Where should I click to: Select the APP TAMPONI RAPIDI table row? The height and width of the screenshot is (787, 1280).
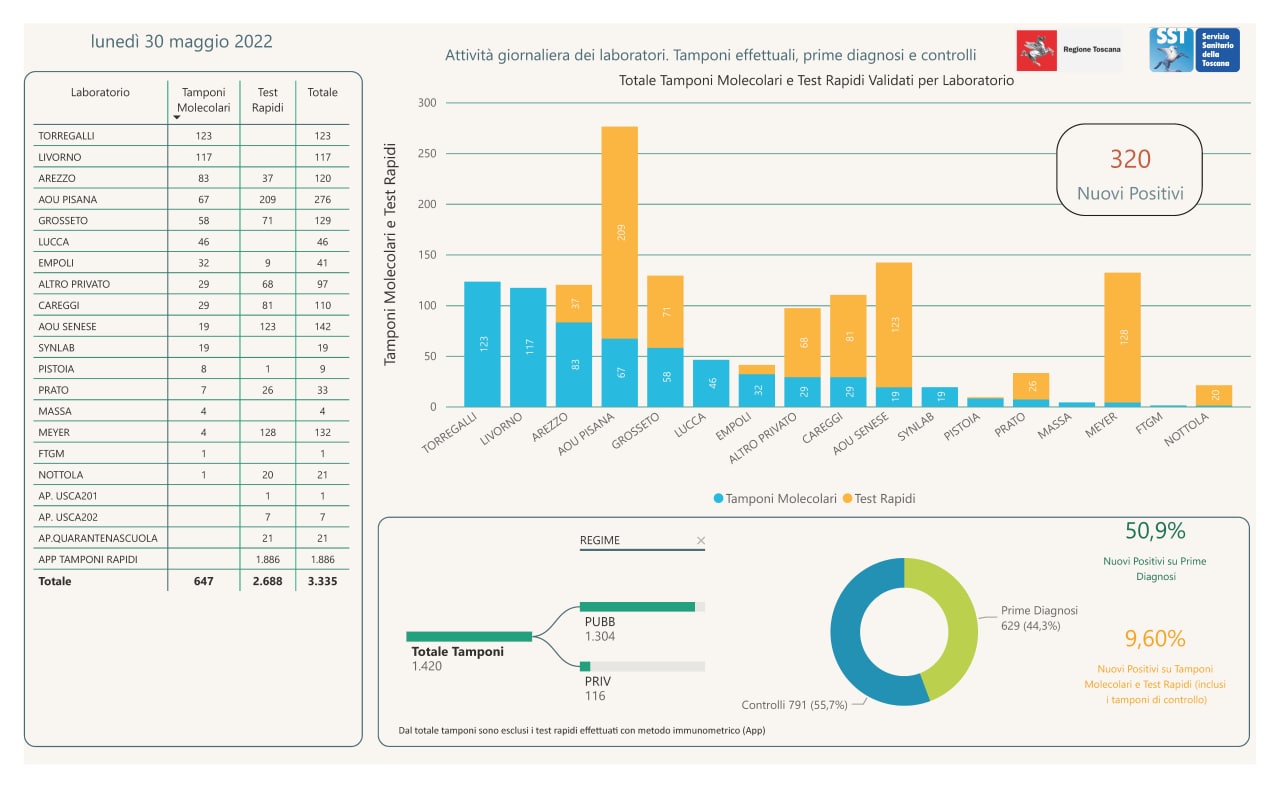click(x=192, y=559)
